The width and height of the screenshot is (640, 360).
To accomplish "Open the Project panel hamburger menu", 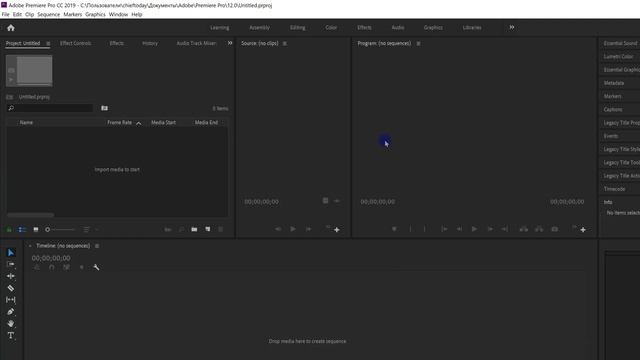I will point(48,43).
